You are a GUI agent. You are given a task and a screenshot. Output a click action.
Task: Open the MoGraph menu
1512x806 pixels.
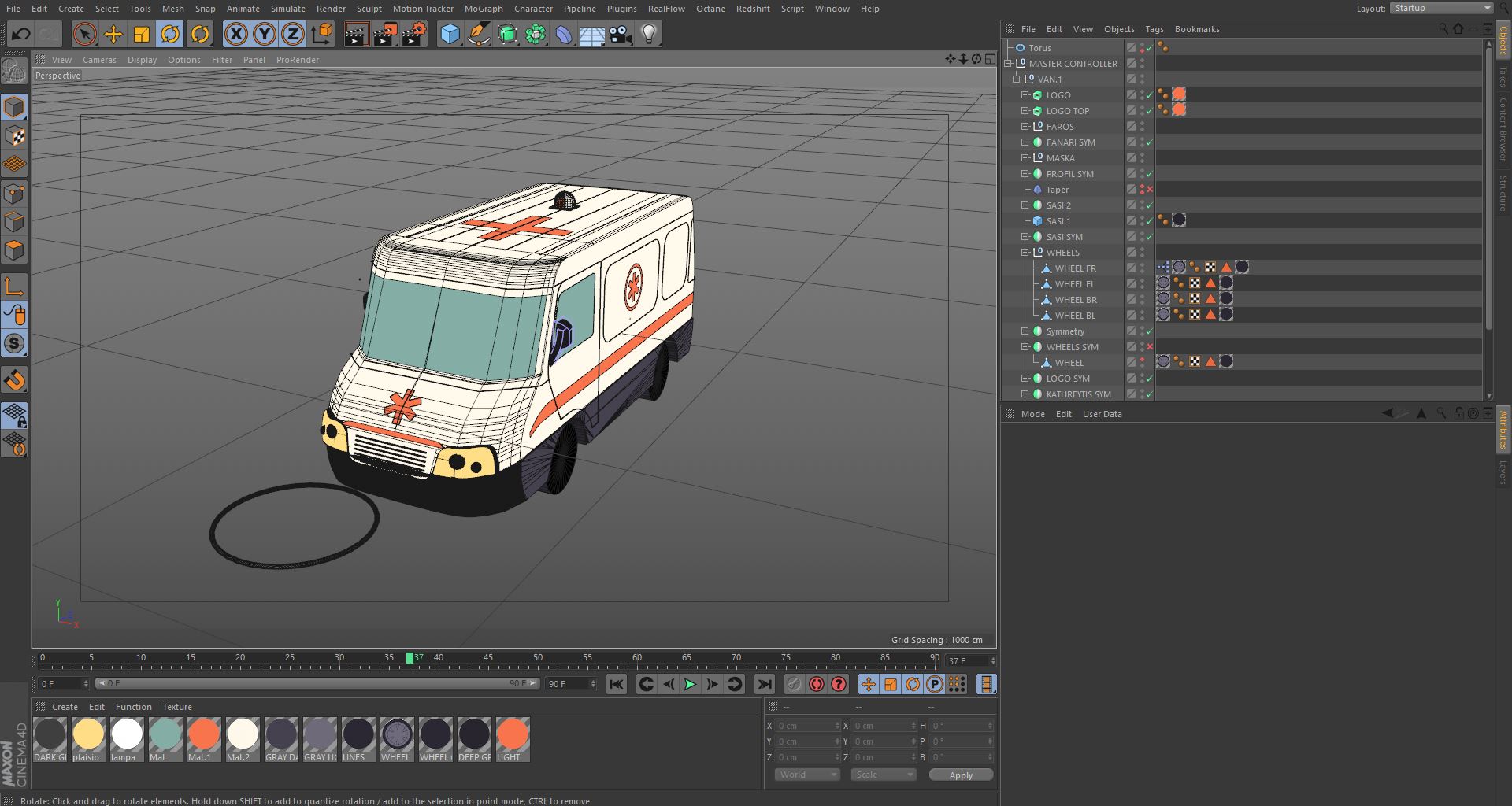(x=483, y=9)
